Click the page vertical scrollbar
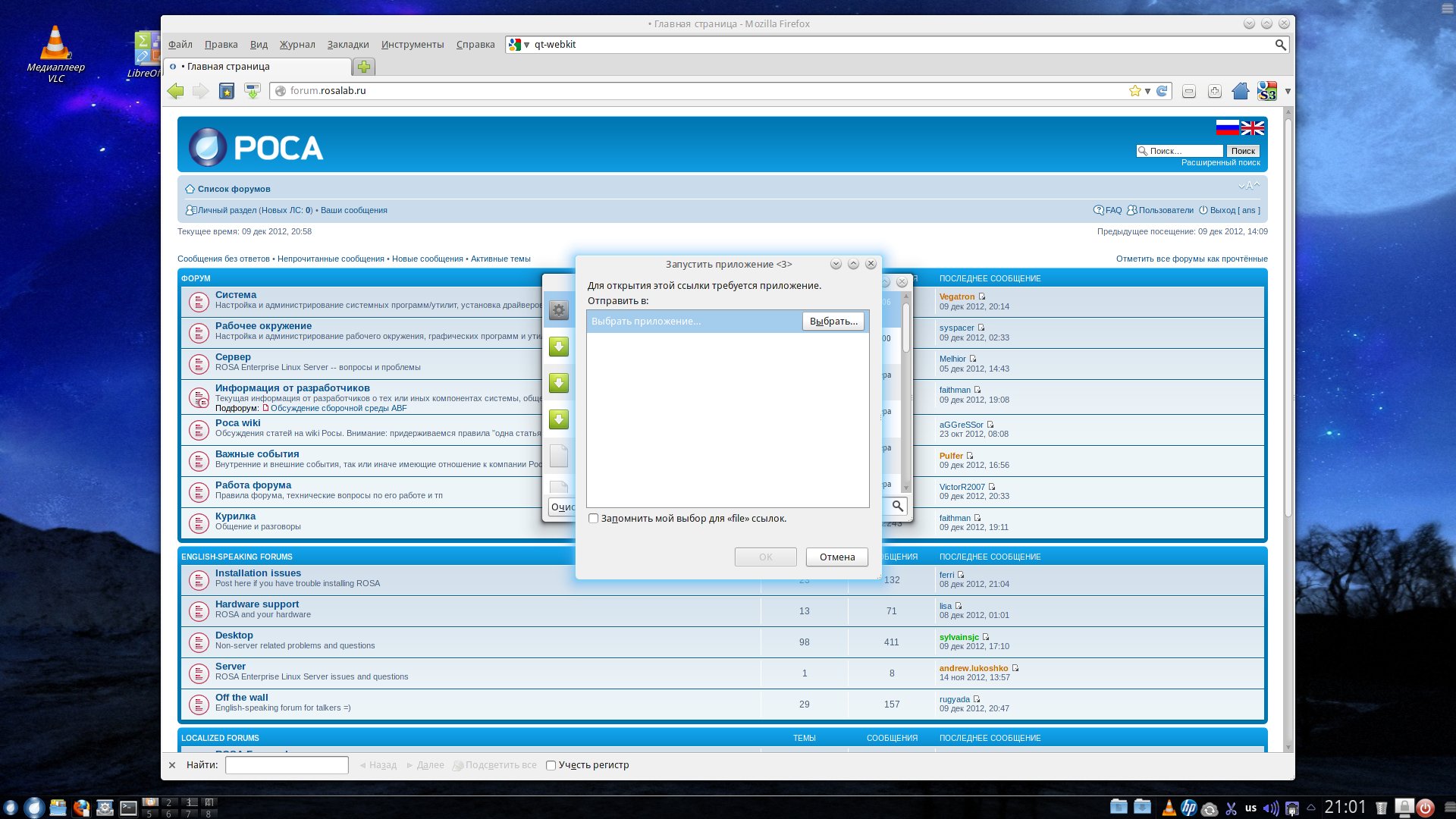Screen dimensions: 1456x819 (1288, 318)
